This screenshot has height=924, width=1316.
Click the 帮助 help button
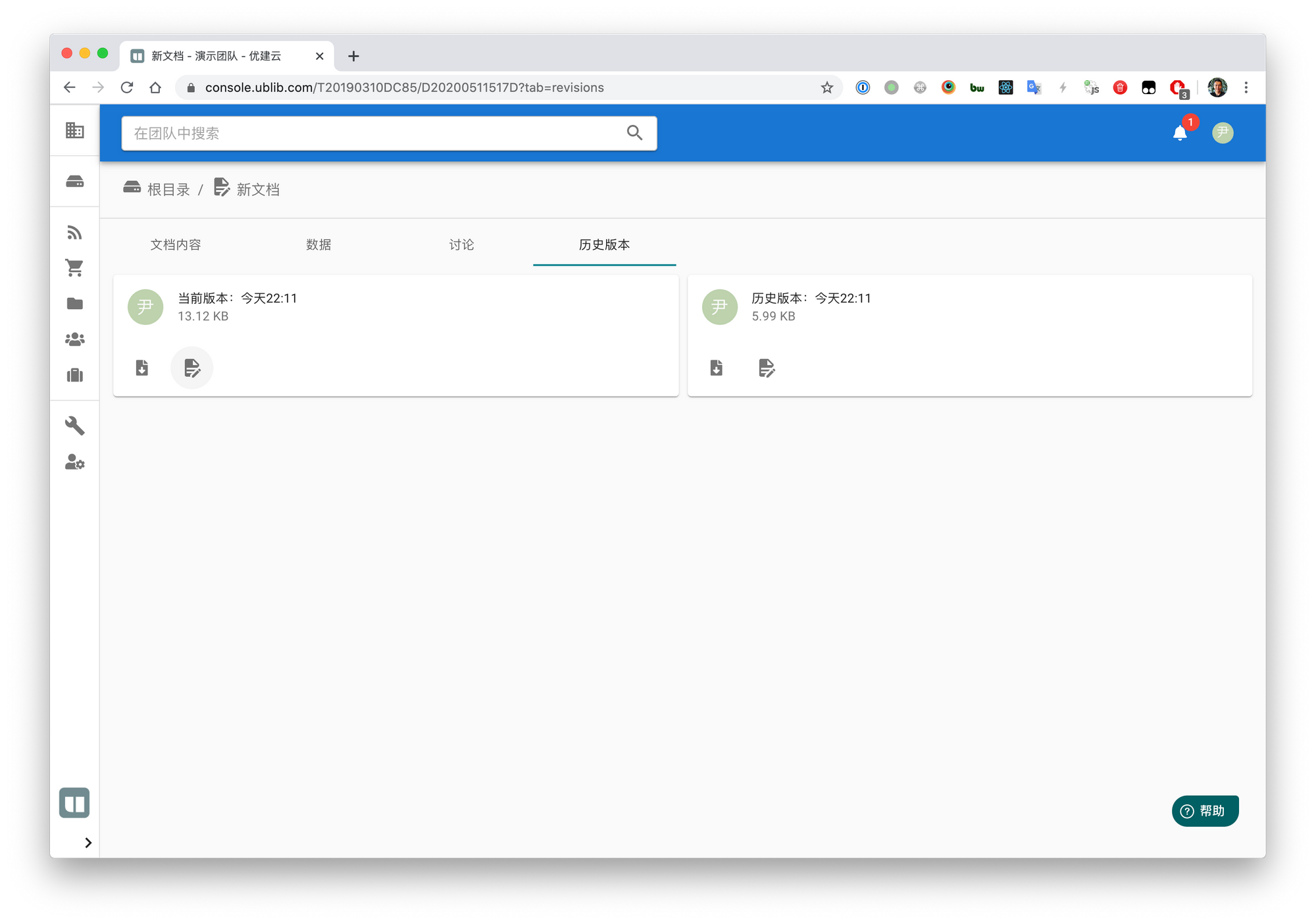[1205, 811]
